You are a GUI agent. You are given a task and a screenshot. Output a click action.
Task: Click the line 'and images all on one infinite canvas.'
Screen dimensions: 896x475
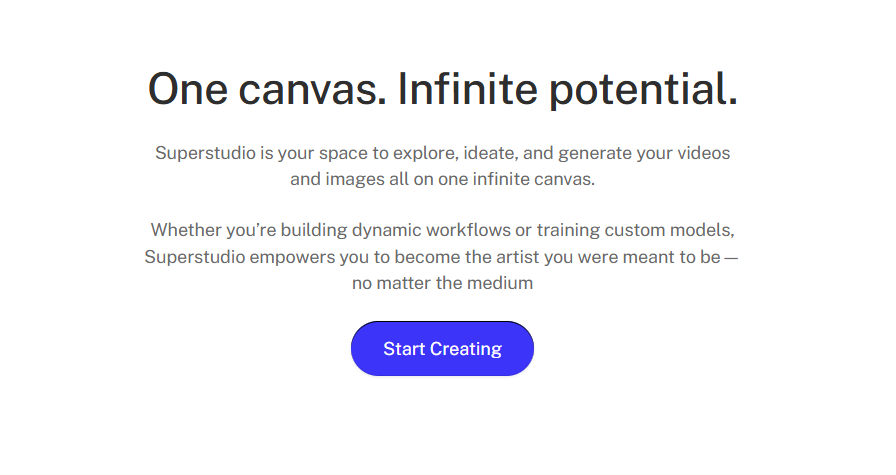point(443,179)
